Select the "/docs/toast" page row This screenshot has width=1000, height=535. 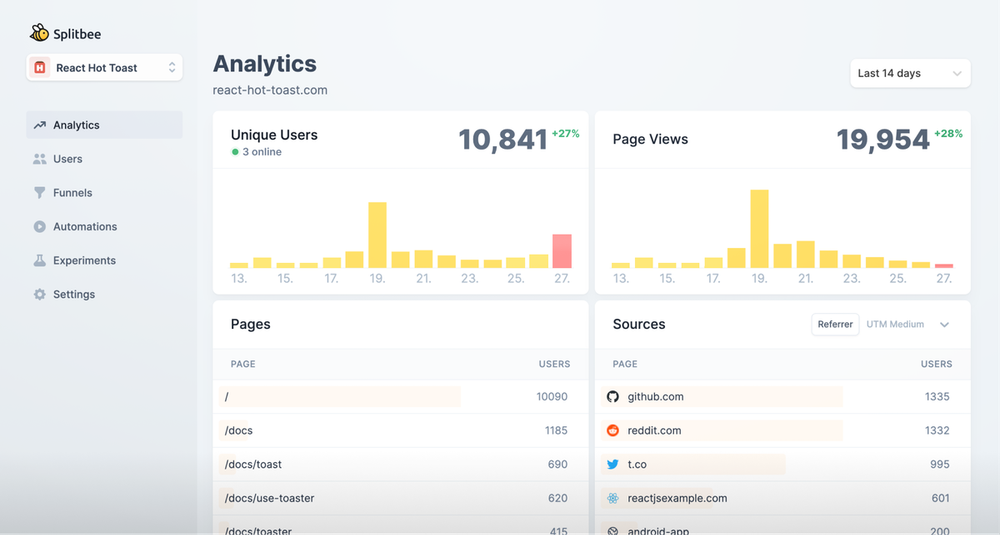pos(401,464)
